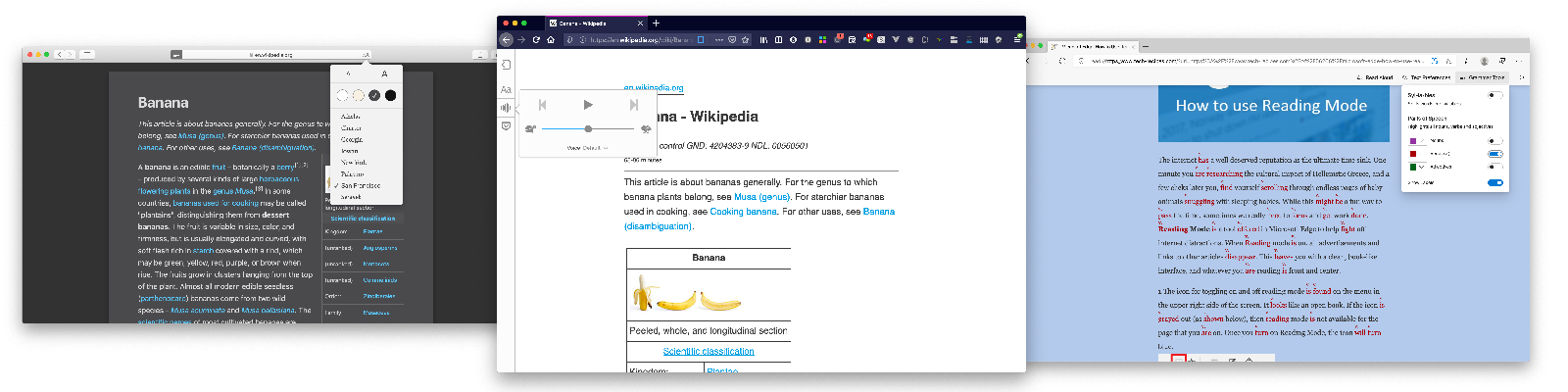Image resolution: width=1568 pixels, height=392 pixels.
Task: Close Firefox reader view with the sidebar icon
Action: pyautogui.click(x=506, y=65)
